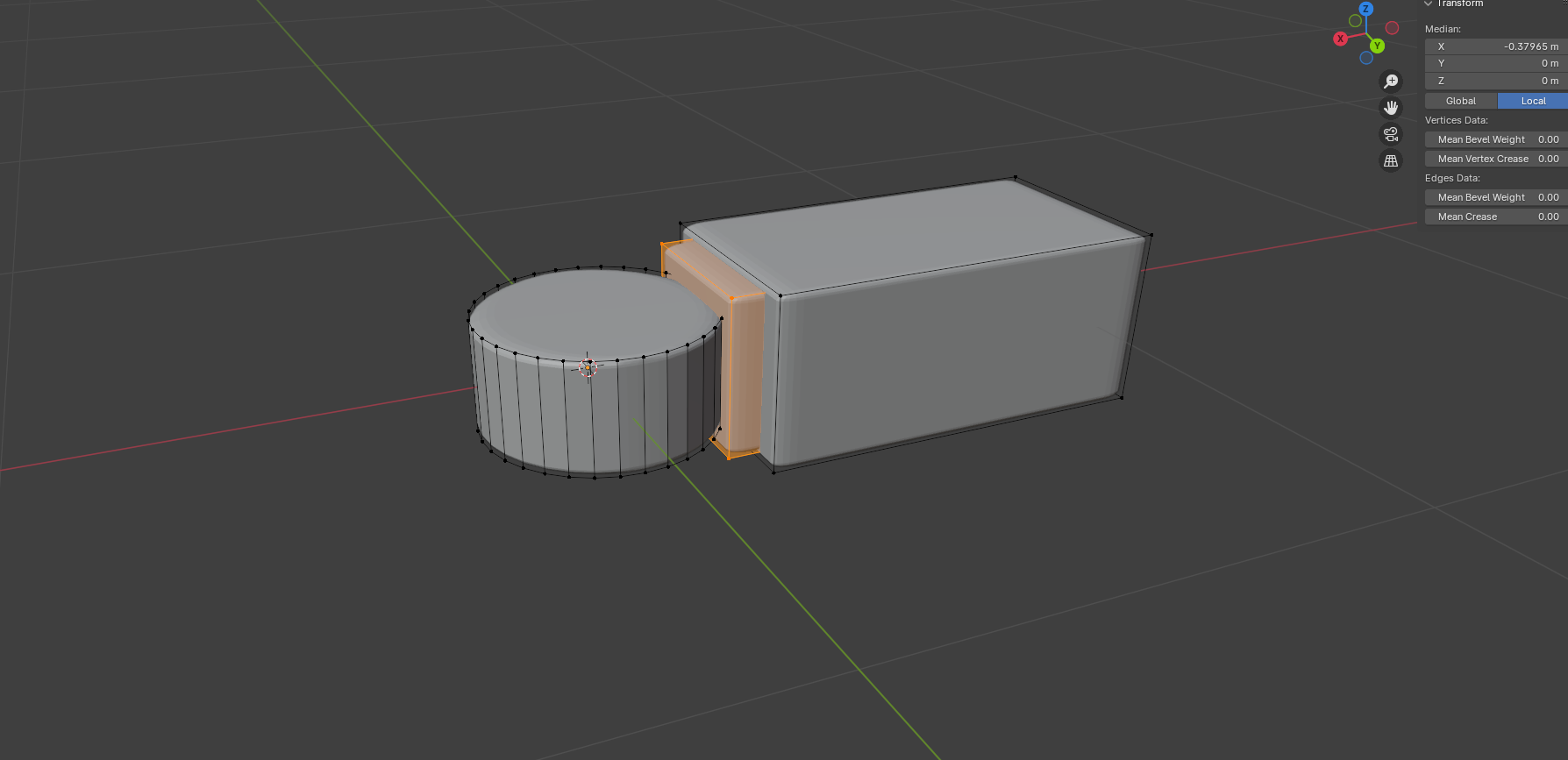Viewport: 1568px width, 760px height.
Task: Click the hollow red negative X gizmo circle
Action: click(1392, 28)
